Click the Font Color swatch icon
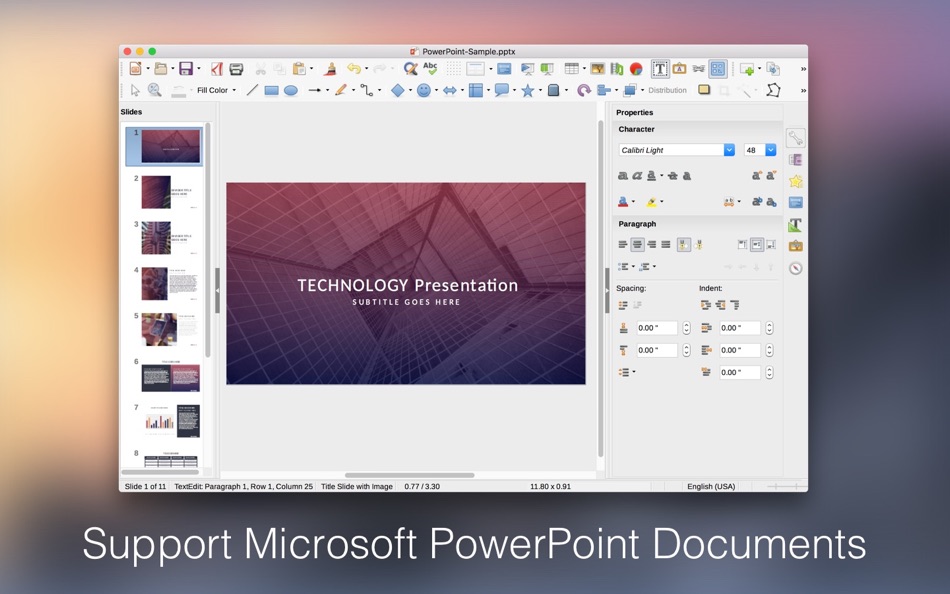Screen dimensions: 950x594 [623, 202]
